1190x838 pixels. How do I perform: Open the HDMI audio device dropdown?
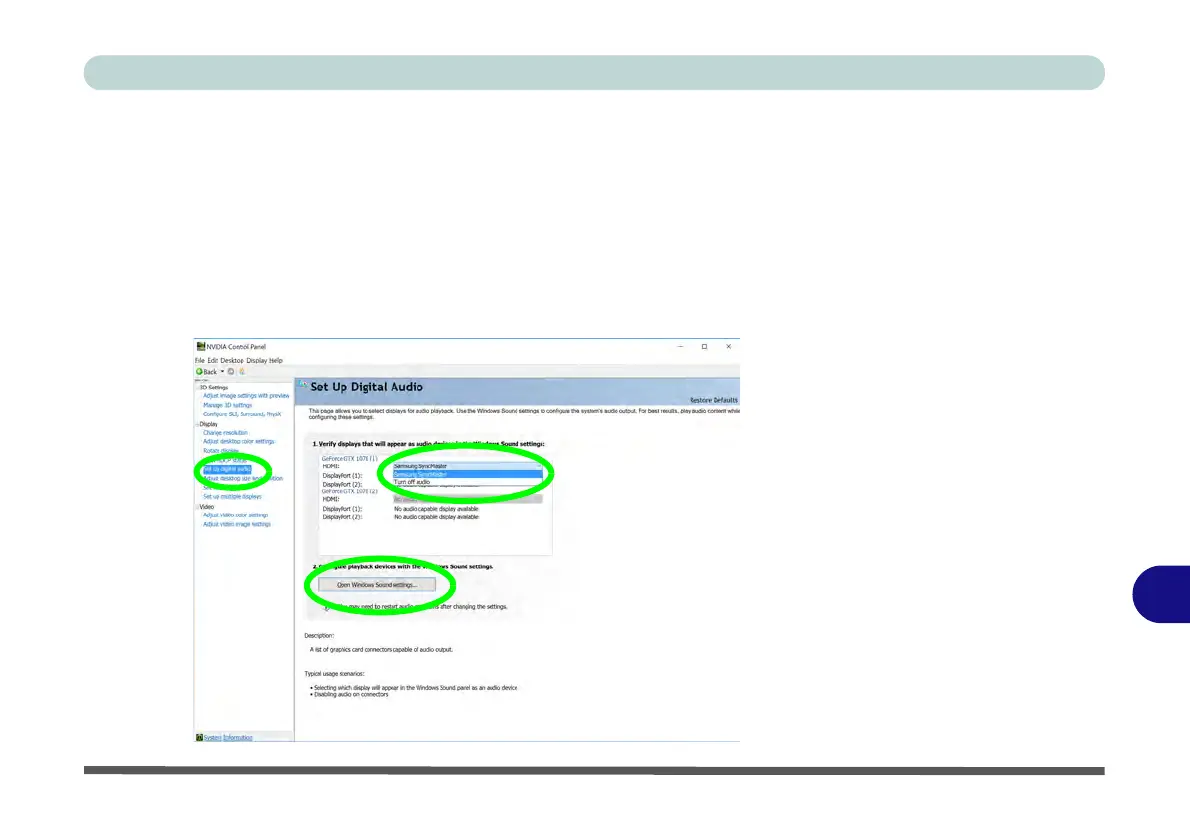point(468,466)
